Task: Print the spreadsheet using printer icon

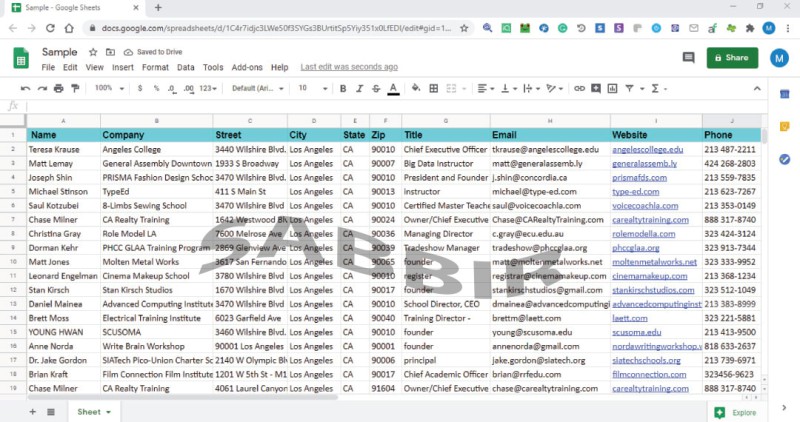Action: [x=59, y=89]
